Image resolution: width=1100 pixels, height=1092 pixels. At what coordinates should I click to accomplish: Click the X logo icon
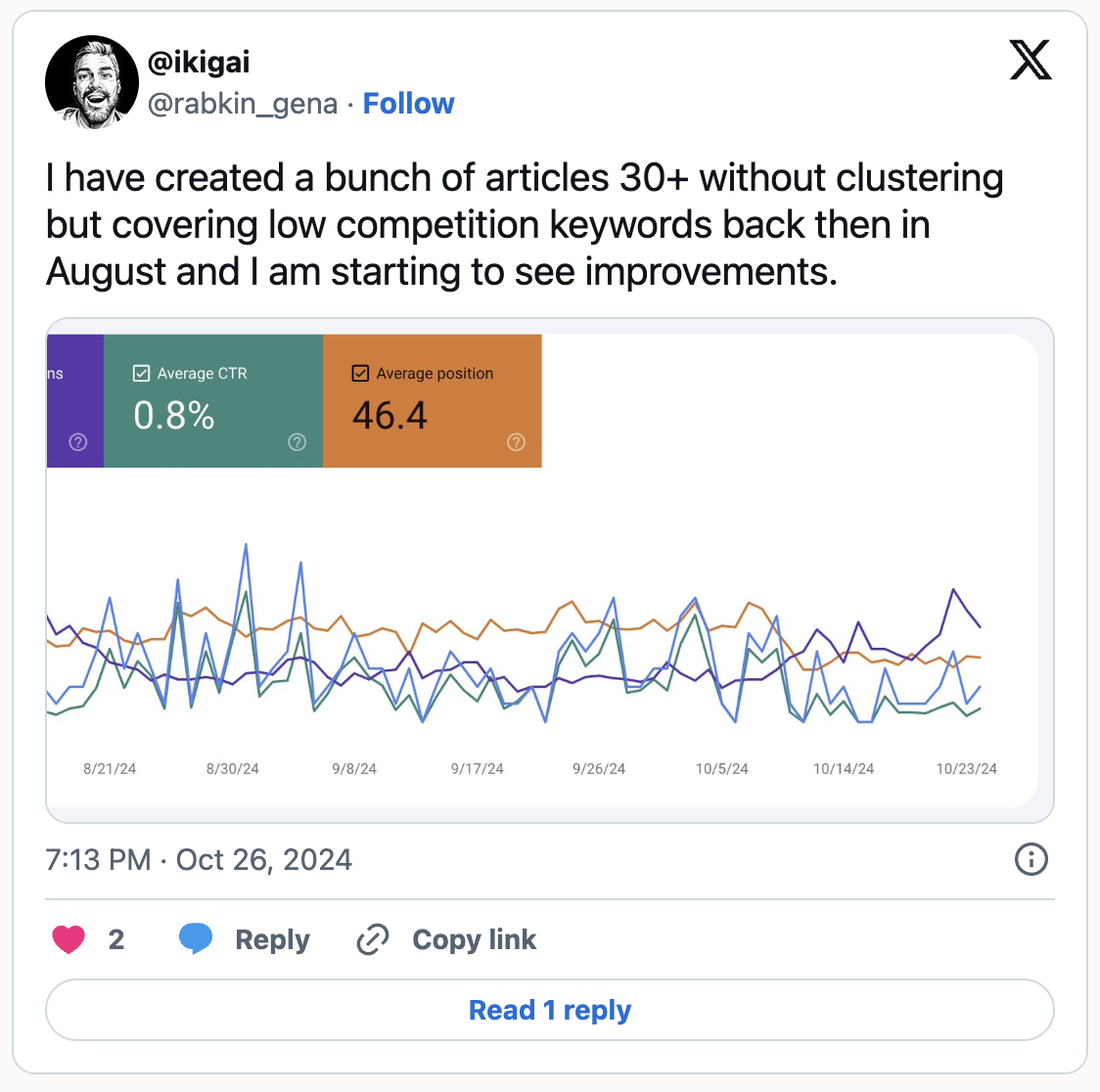(1030, 61)
